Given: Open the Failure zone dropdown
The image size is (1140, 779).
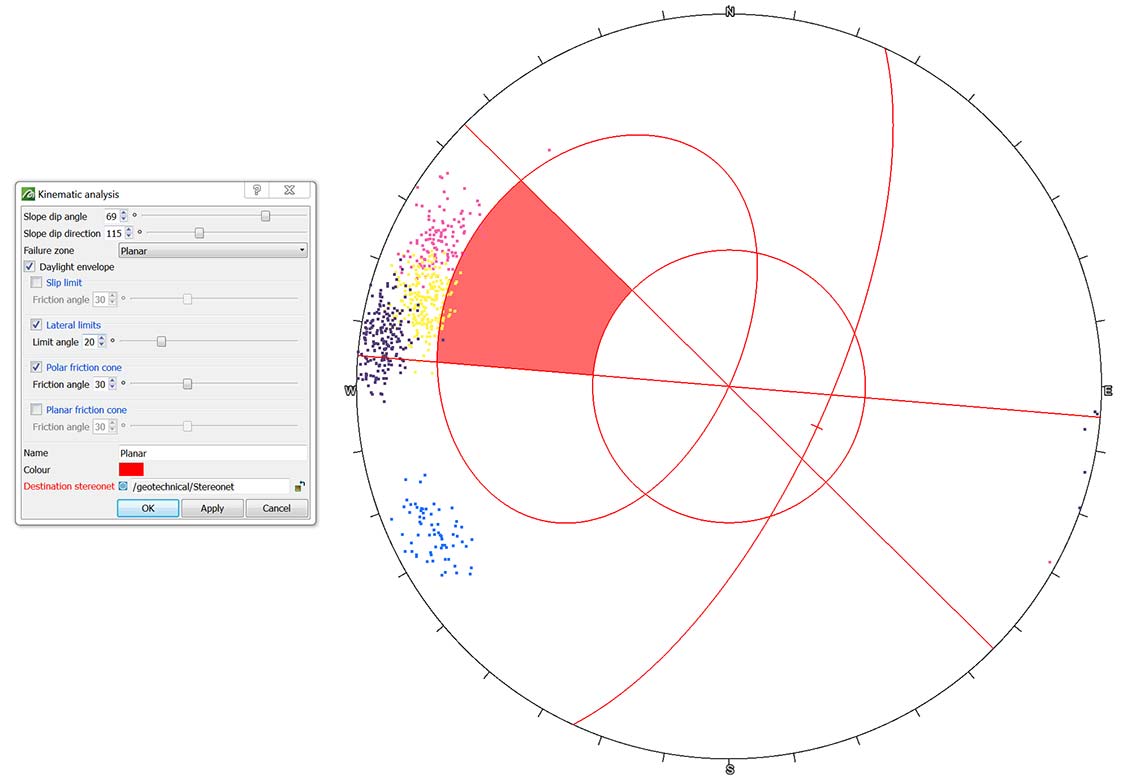Looking at the screenshot, I should coord(213,250).
